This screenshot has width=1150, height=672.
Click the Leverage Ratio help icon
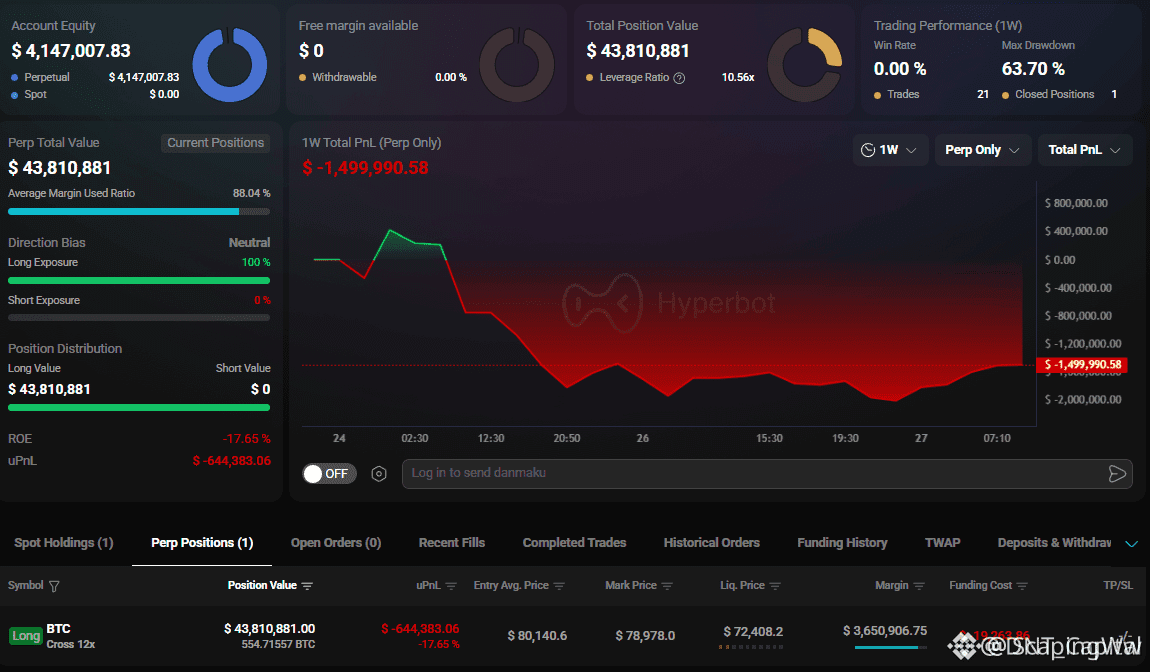coord(679,78)
